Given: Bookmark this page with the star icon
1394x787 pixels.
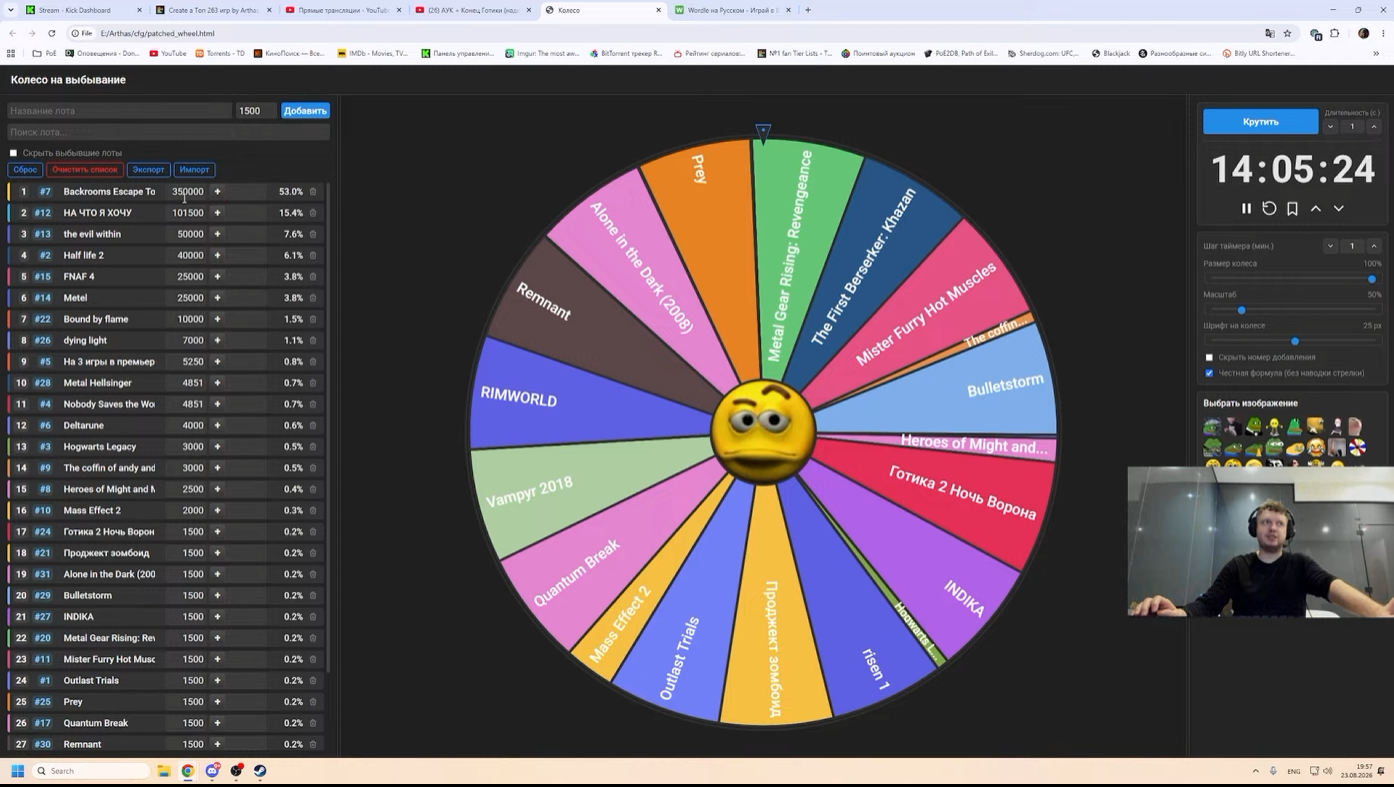Looking at the screenshot, I should tap(1287, 33).
